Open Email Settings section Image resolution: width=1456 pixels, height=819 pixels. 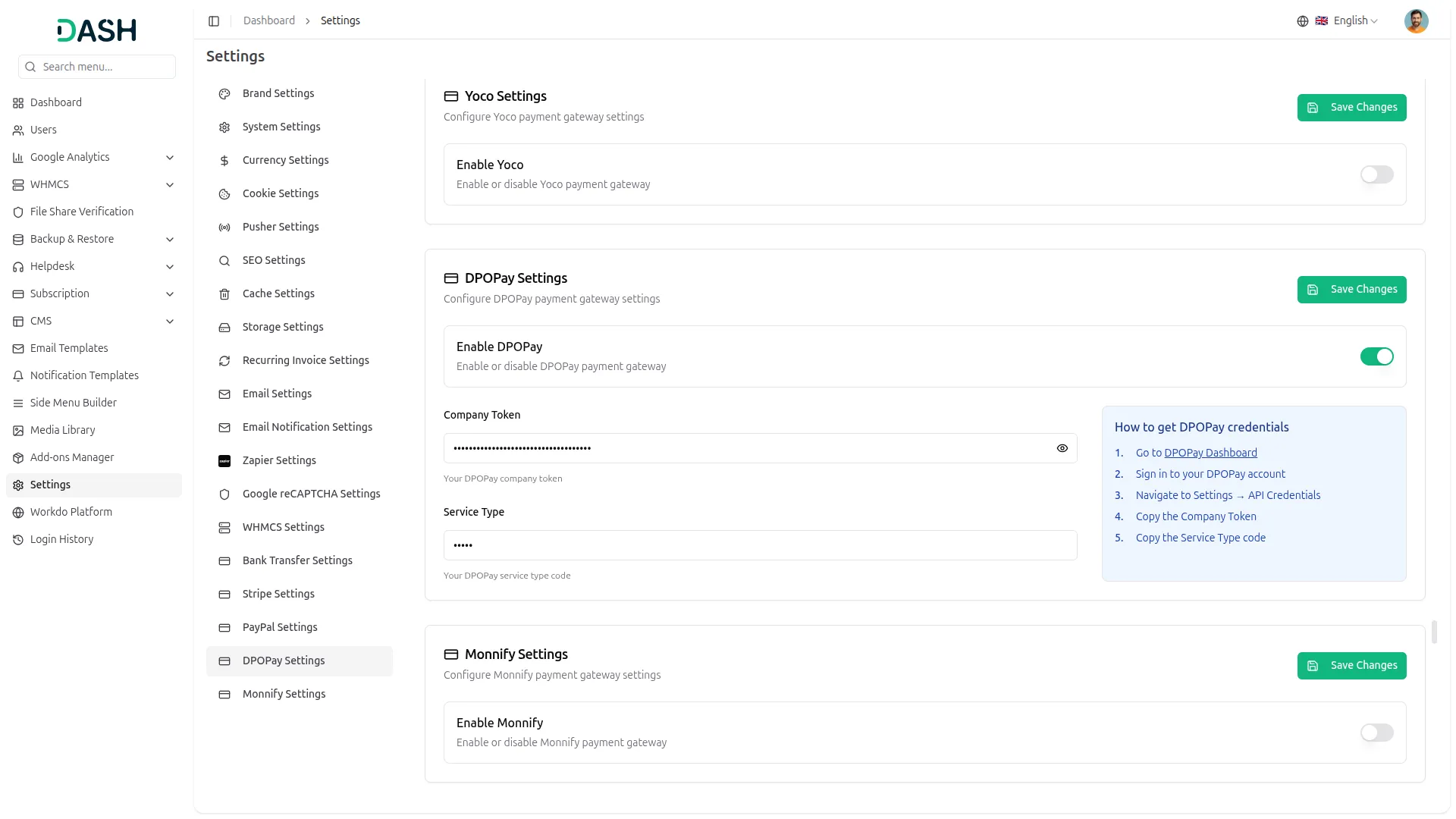(300, 394)
